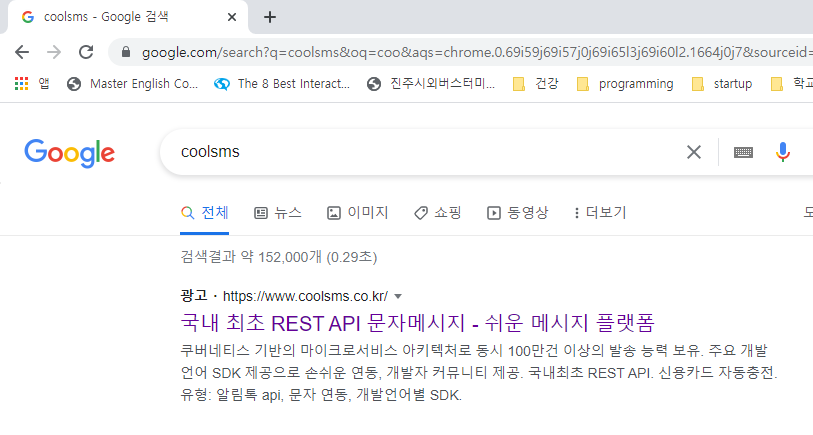Image resolution: width=813 pixels, height=435 pixels.
Task: Open The 8 Best Interact... bookmark
Action: point(282,83)
